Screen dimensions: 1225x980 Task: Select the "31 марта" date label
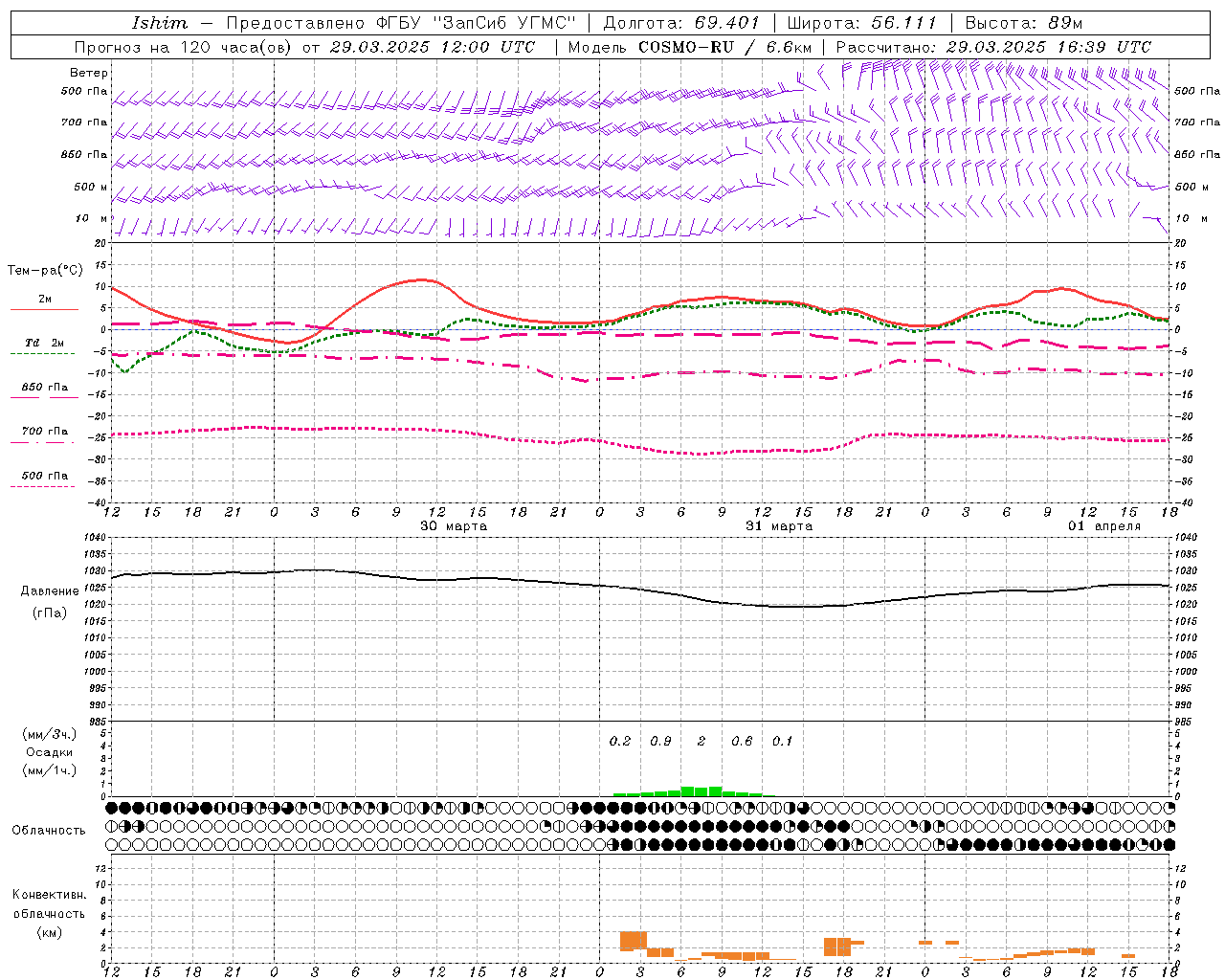click(779, 526)
